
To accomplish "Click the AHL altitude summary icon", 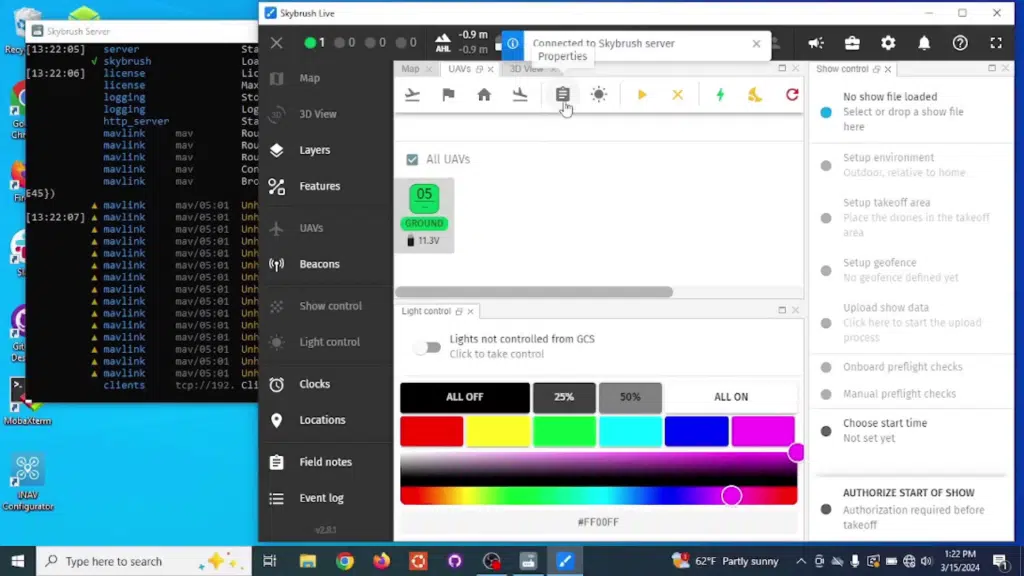I will pos(443,43).
